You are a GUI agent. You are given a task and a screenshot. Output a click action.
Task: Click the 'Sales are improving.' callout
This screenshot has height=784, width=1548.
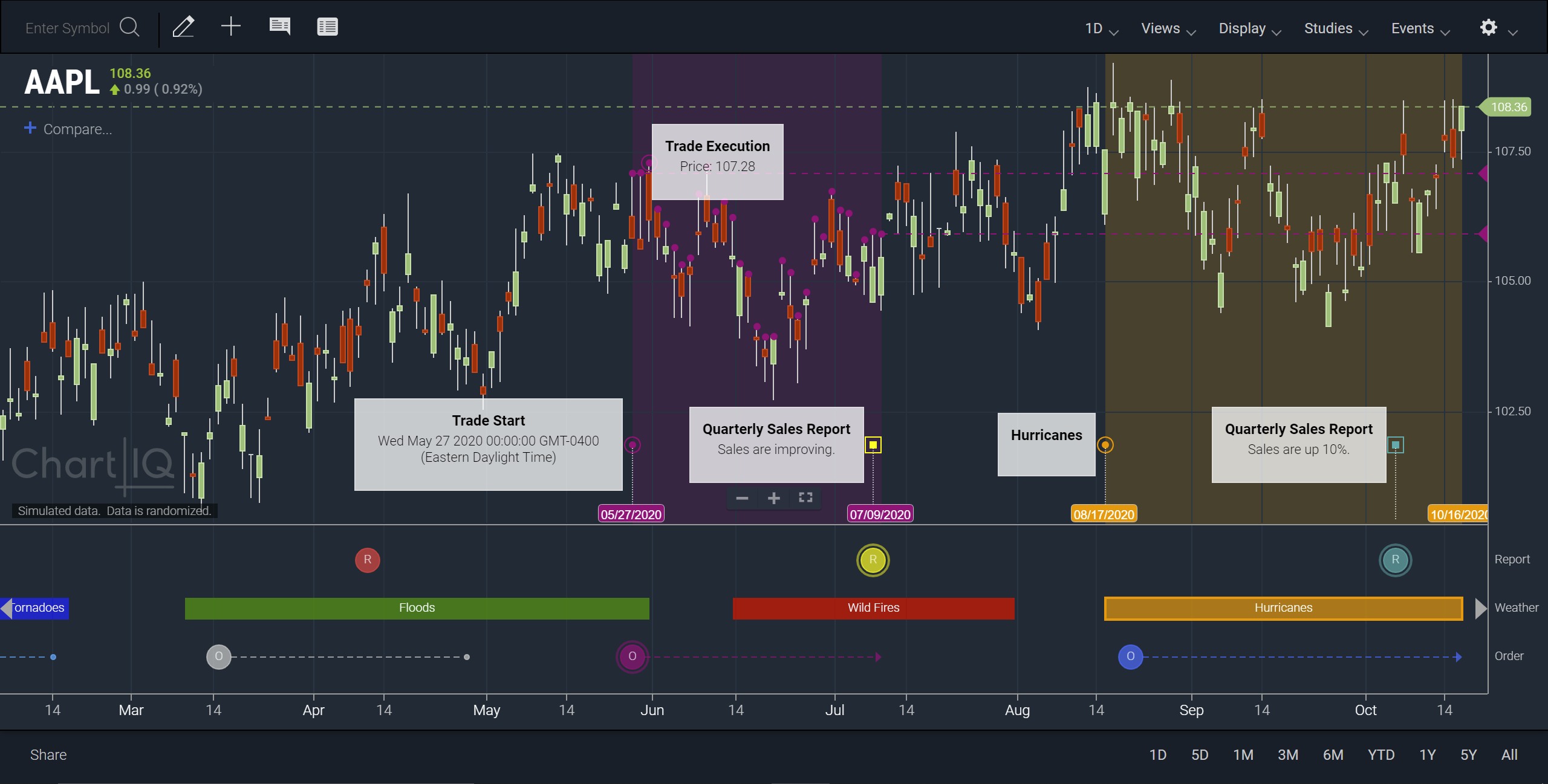coord(776,444)
